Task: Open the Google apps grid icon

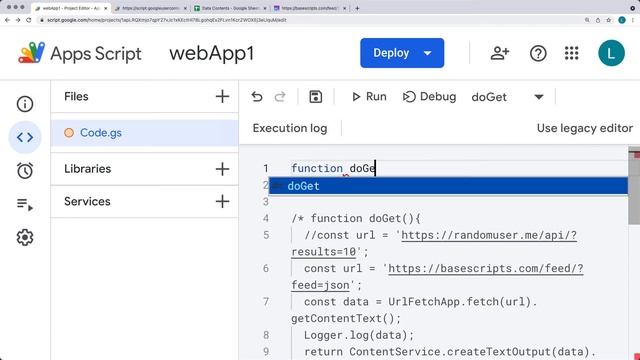Action: pos(571,53)
